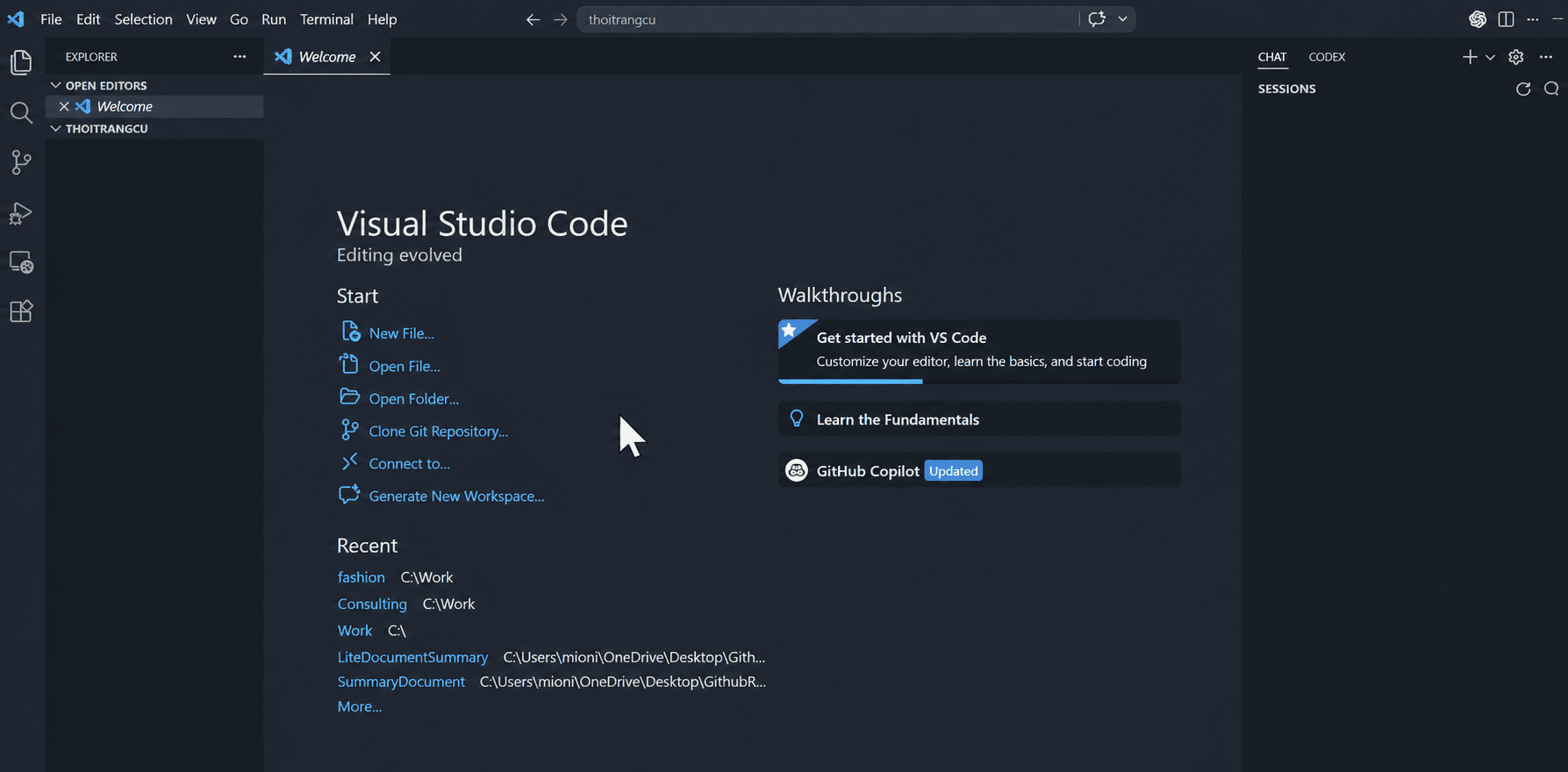Close Welcome in Open Editors list
Image resolution: width=1568 pixels, height=772 pixels.
click(64, 106)
